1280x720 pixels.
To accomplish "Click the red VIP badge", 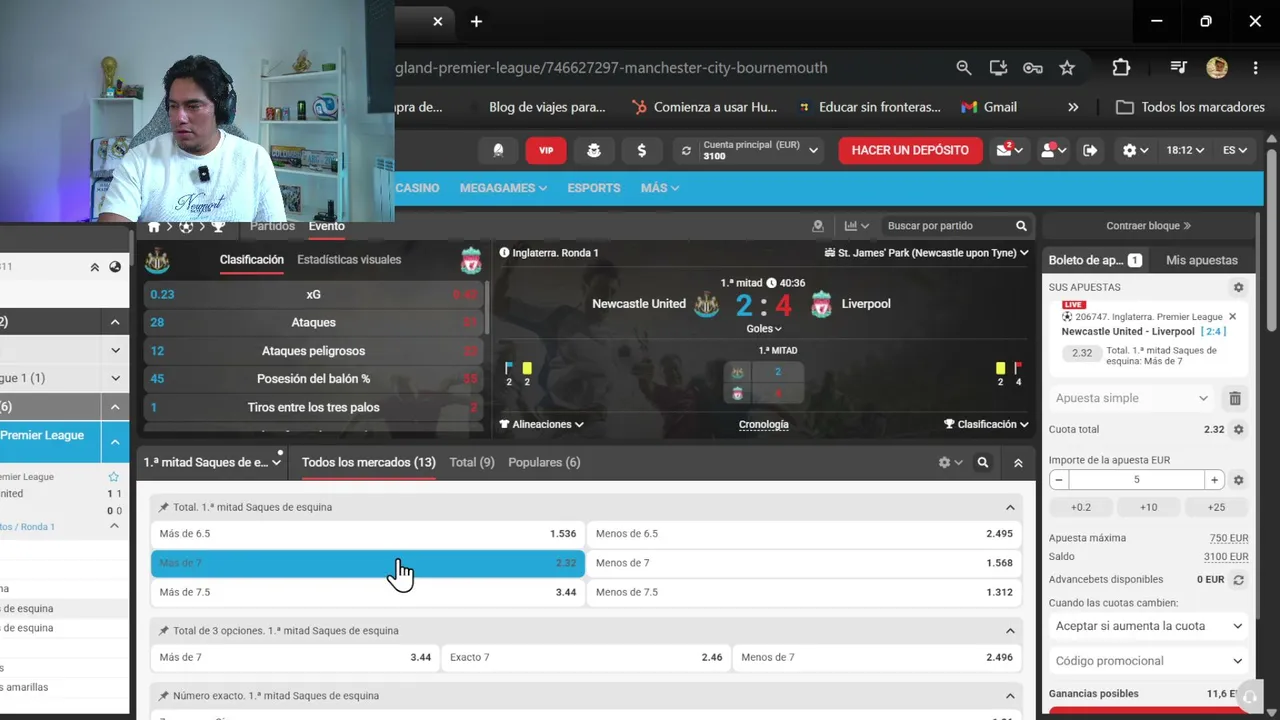I will (x=546, y=150).
